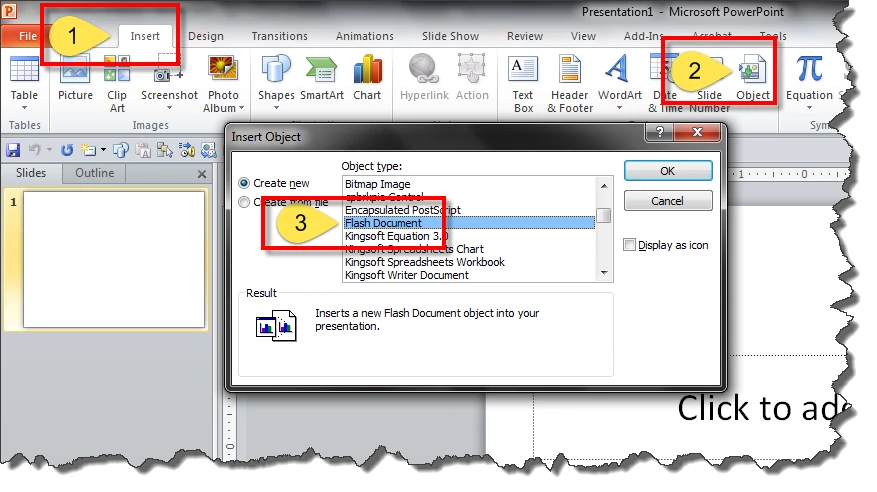
Task: Click the Shapes icon in quick access toolbar
Action: pyautogui.click(x=121, y=150)
